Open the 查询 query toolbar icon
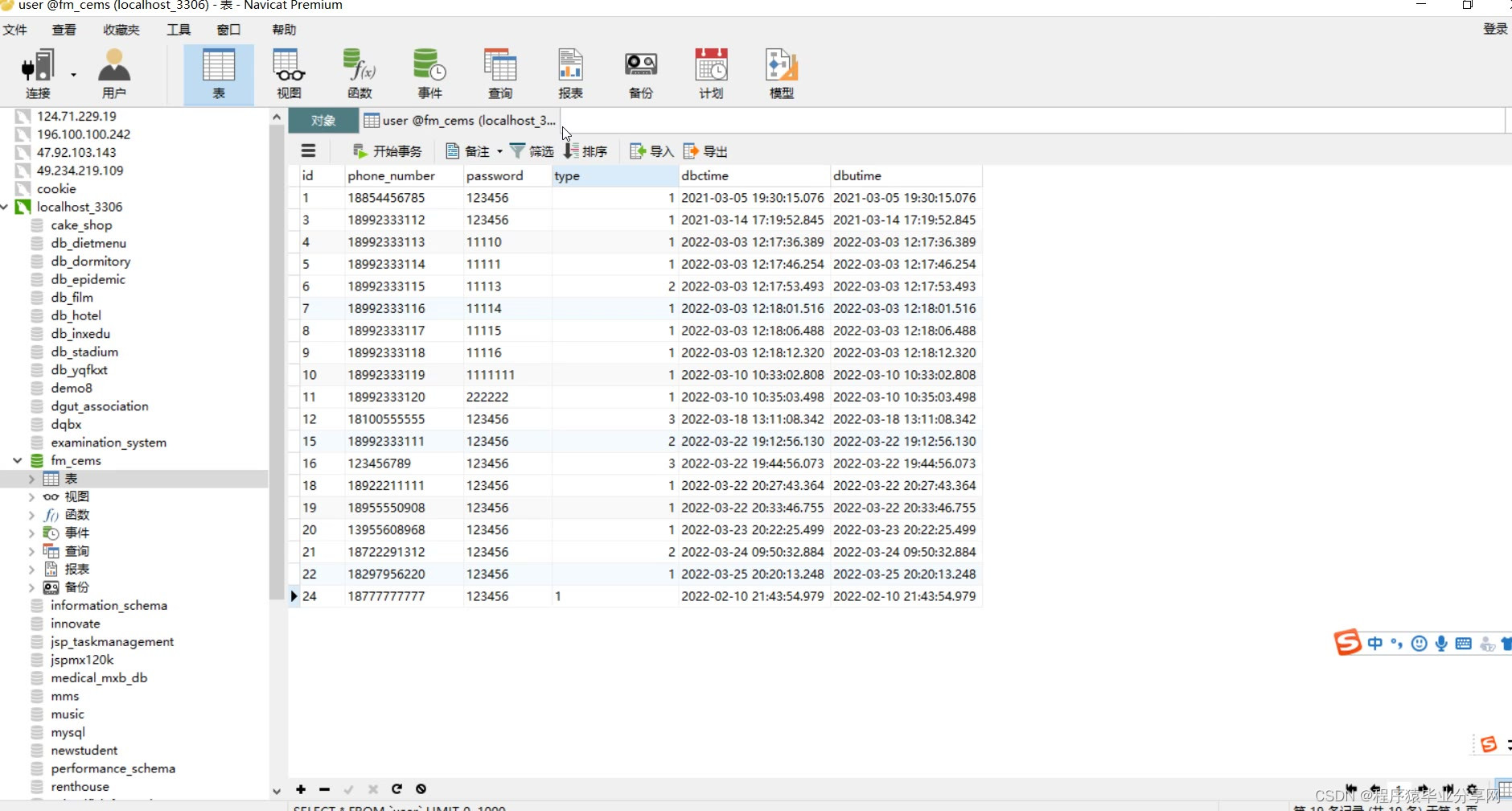Image resolution: width=1512 pixels, height=811 pixels. pyautogui.click(x=500, y=74)
